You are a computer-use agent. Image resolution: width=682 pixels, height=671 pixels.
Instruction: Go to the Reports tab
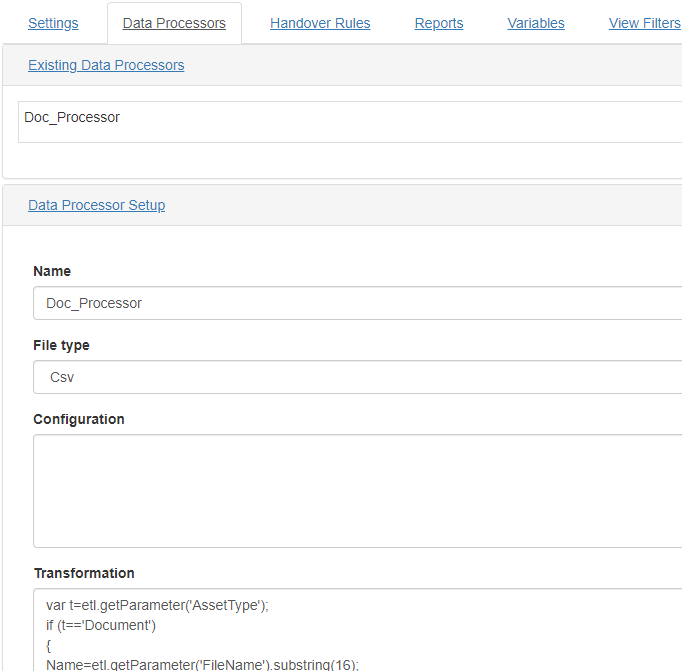439,23
